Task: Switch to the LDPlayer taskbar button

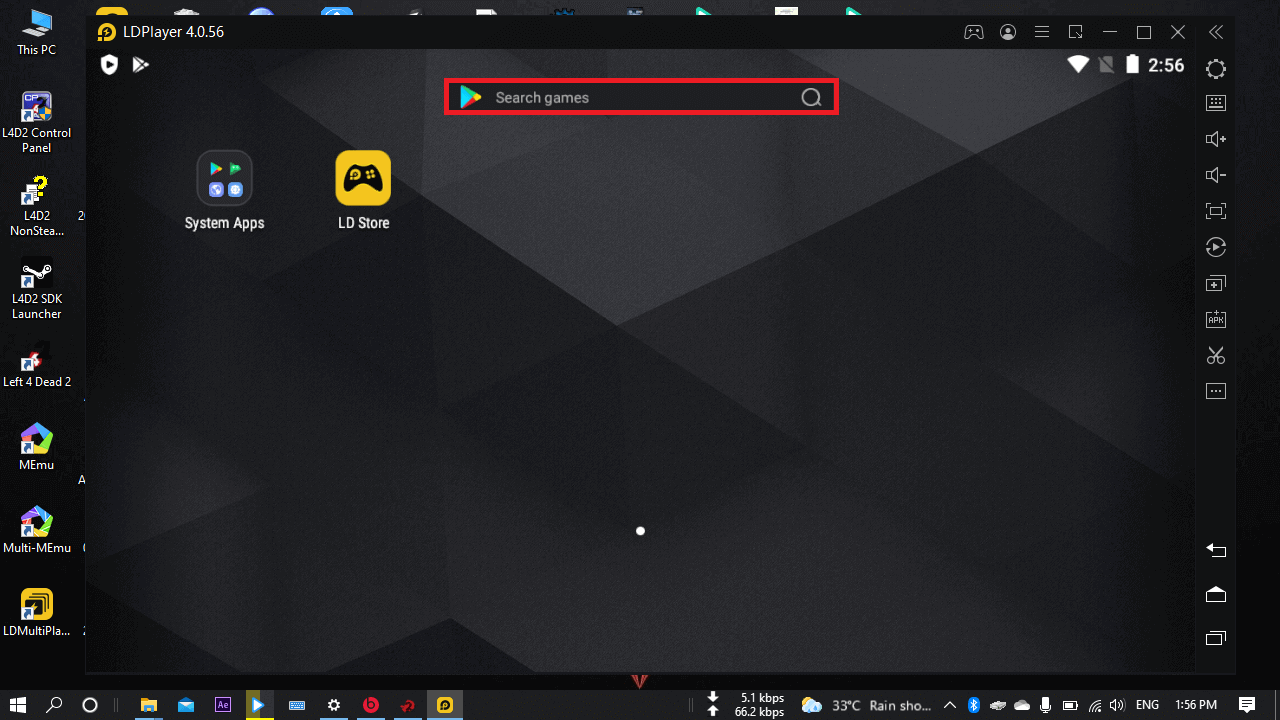Action: point(445,705)
